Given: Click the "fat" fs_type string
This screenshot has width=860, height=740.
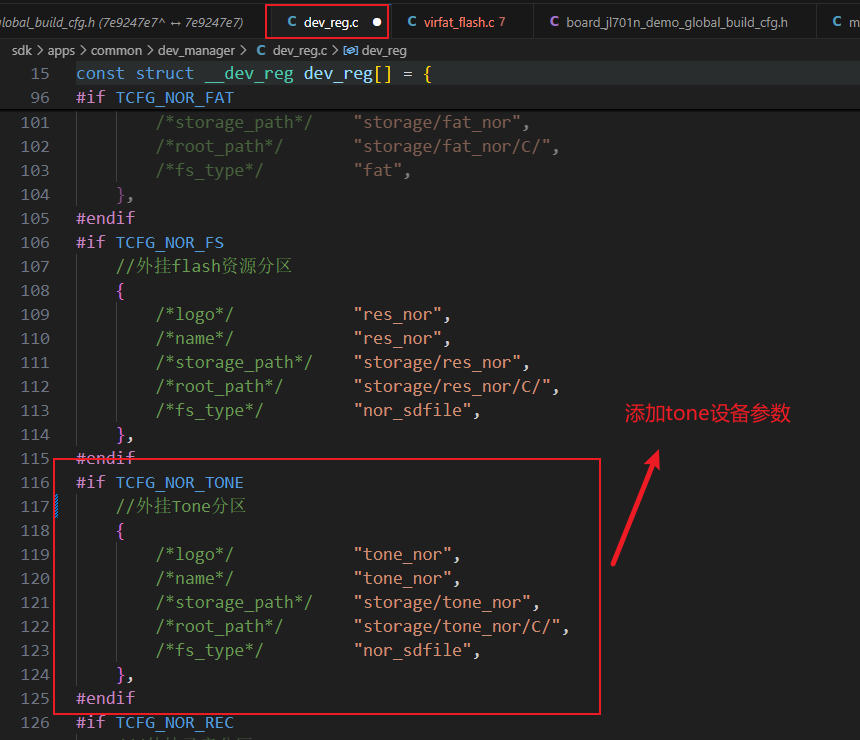Looking at the screenshot, I should (378, 170).
